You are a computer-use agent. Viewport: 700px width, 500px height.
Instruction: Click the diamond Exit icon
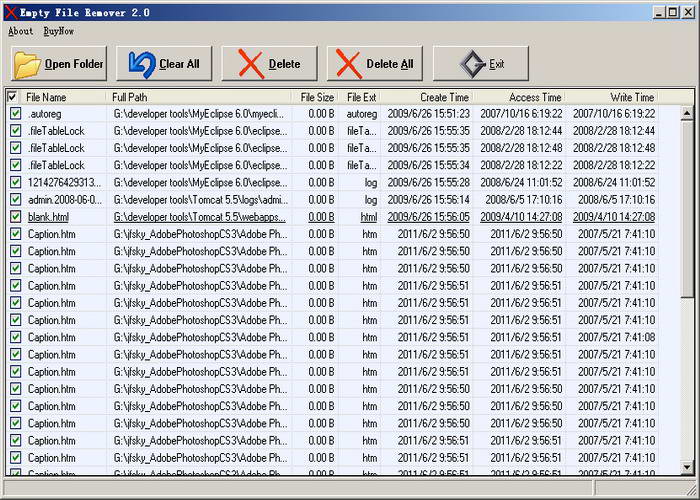tap(472, 64)
